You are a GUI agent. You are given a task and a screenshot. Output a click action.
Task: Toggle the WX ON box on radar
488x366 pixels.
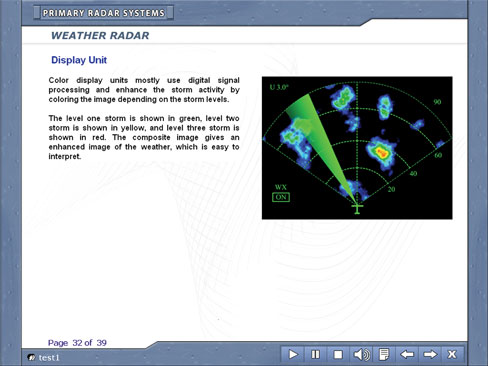click(x=281, y=197)
